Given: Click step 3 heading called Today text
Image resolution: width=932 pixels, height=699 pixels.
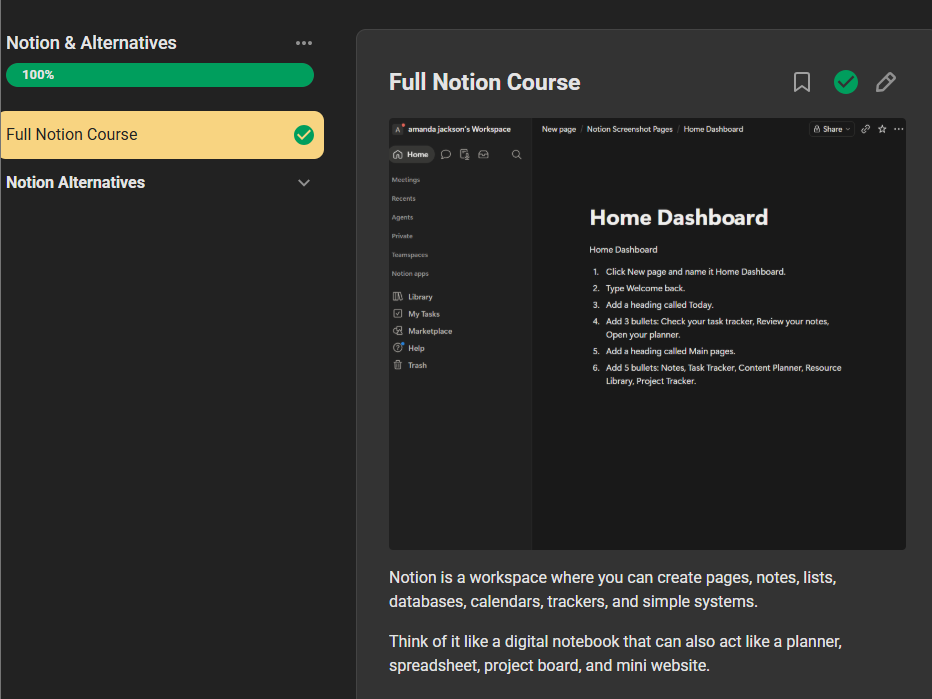Looking at the screenshot, I should tap(660, 305).
